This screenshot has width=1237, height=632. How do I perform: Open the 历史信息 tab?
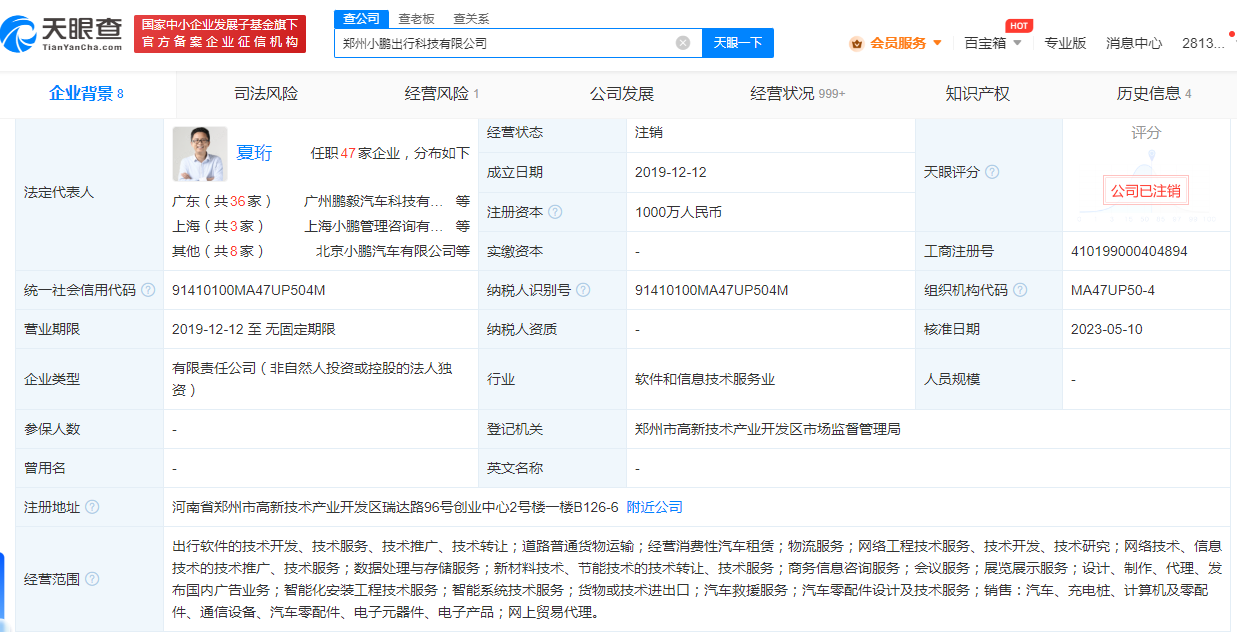(x=1154, y=94)
